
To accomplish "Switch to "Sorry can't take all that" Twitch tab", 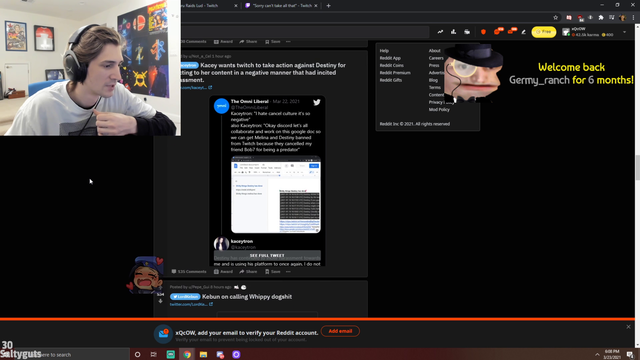I will click(282, 6).
